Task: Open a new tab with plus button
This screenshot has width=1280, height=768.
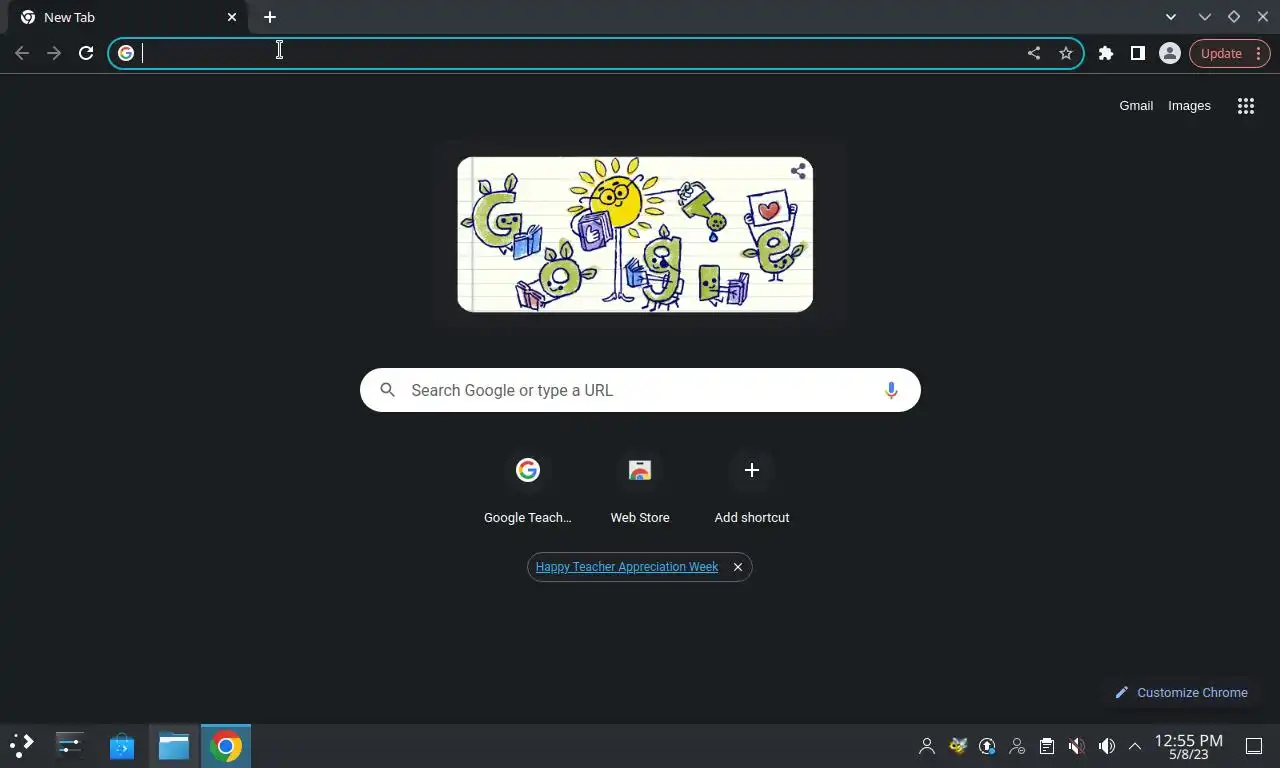Action: click(270, 17)
